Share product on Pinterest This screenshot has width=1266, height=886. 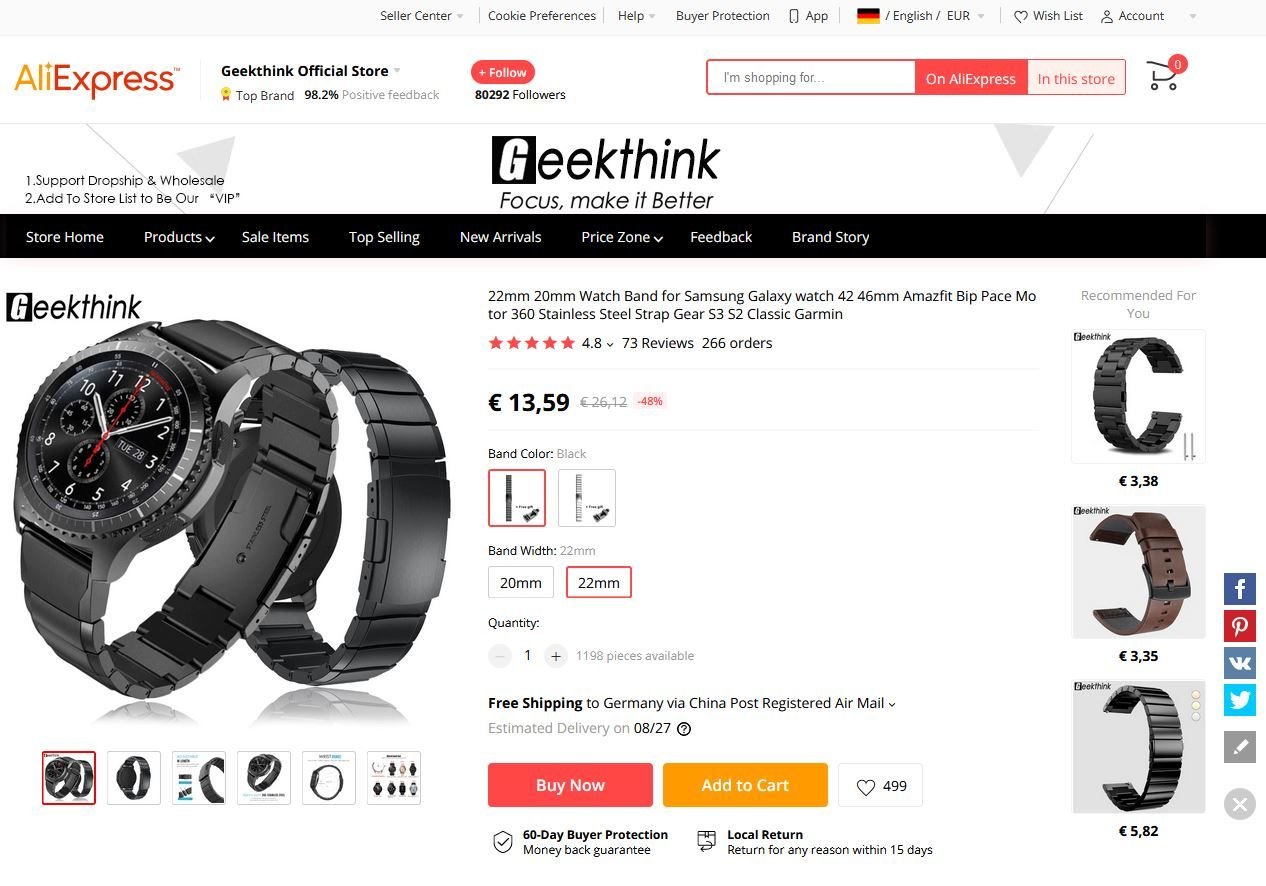(x=1240, y=626)
